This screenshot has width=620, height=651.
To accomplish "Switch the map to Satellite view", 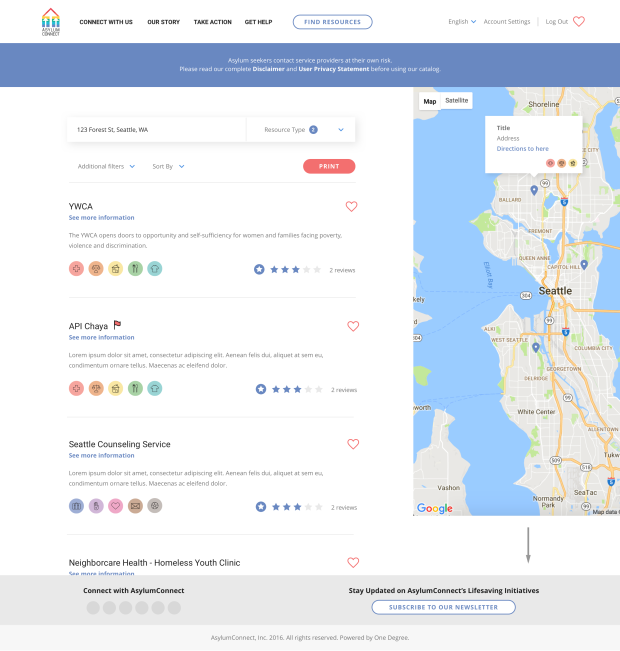I will [456, 100].
